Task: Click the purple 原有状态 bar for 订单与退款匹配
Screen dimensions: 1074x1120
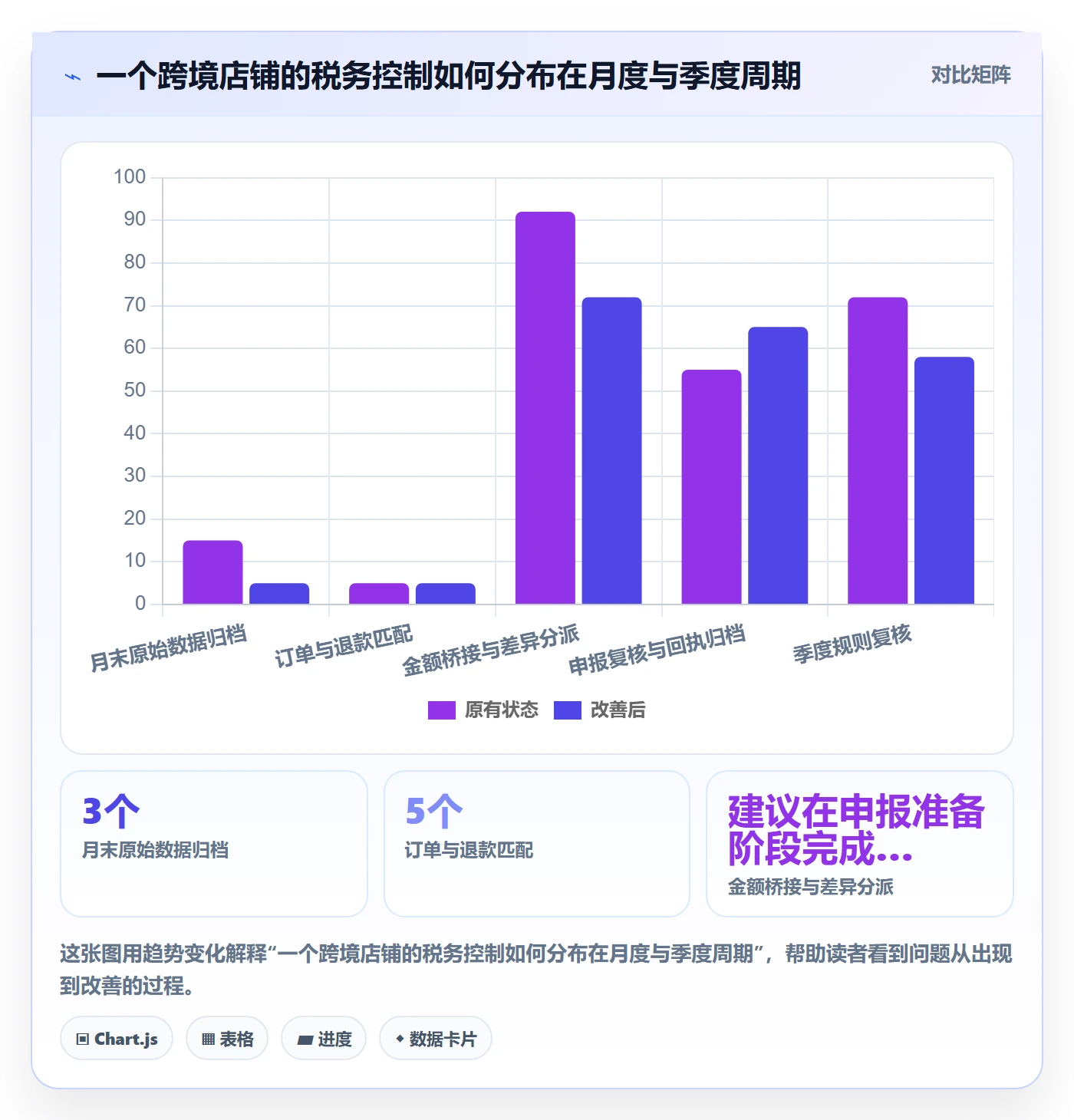Action: pyautogui.click(x=379, y=594)
